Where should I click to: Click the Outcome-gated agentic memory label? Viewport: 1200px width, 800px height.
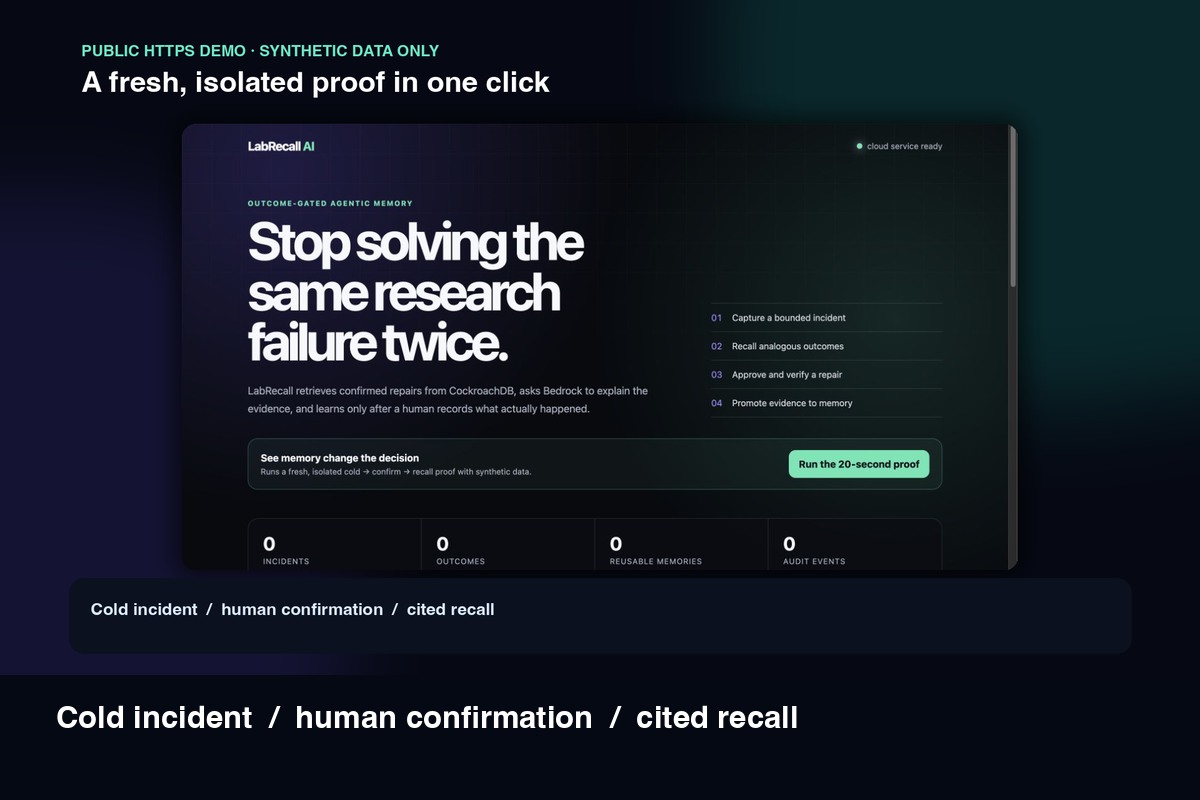(330, 203)
